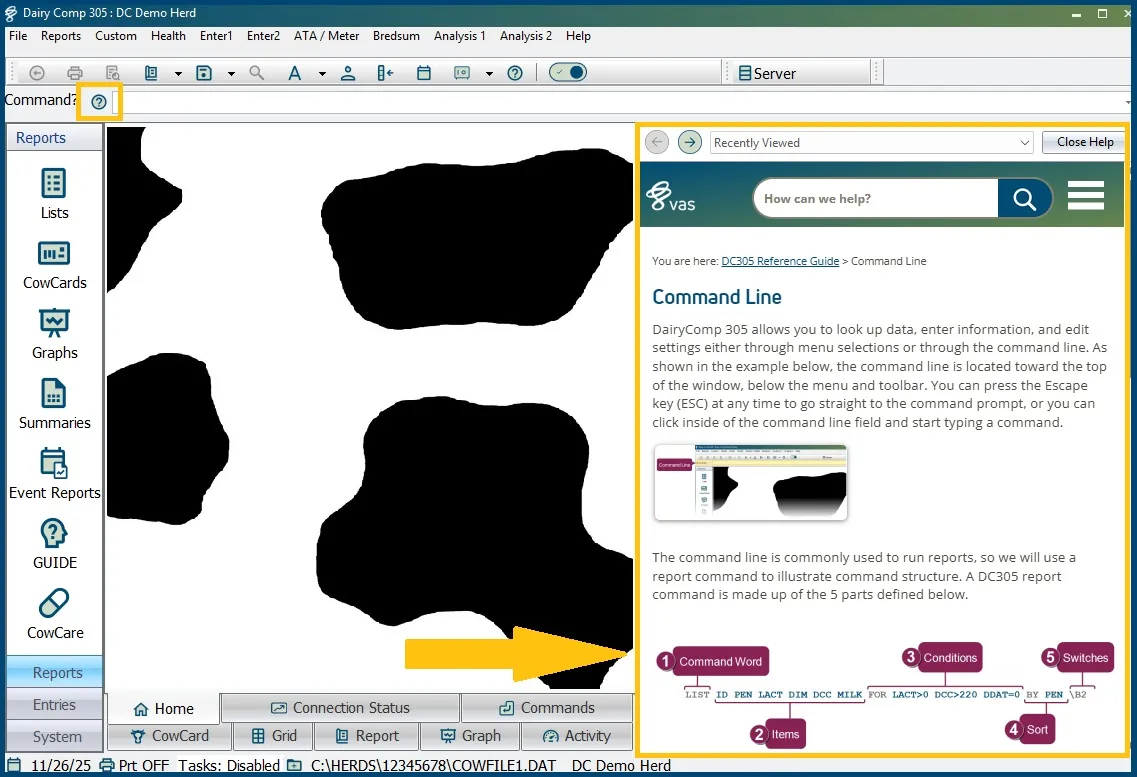Image resolution: width=1137 pixels, height=777 pixels.
Task: Open Lists in the sidebar
Action: coord(54,194)
